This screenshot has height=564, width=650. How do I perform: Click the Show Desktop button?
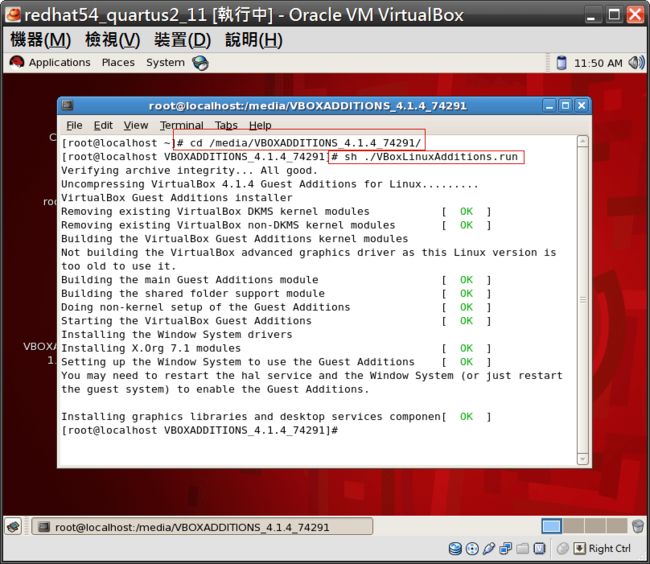coord(12,526)
